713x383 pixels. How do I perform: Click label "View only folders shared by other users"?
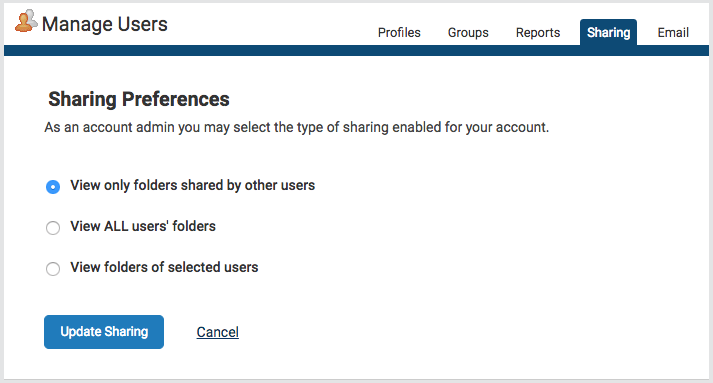pyautogui.click(x=192, y=186)
